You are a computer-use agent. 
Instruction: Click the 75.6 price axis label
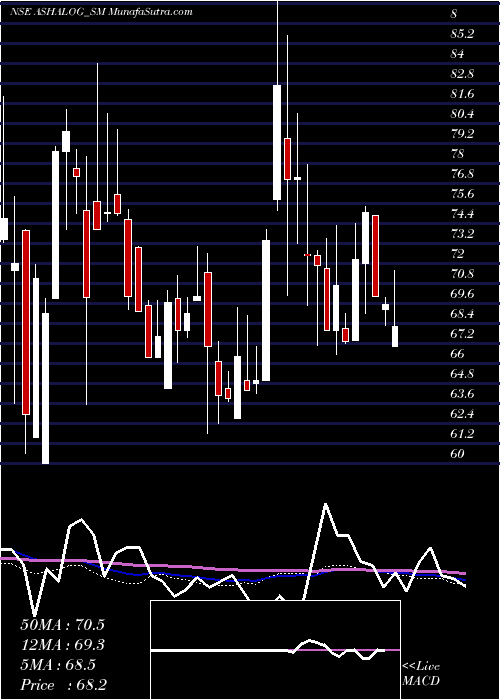pyautogui.click(x=462, y=194)
